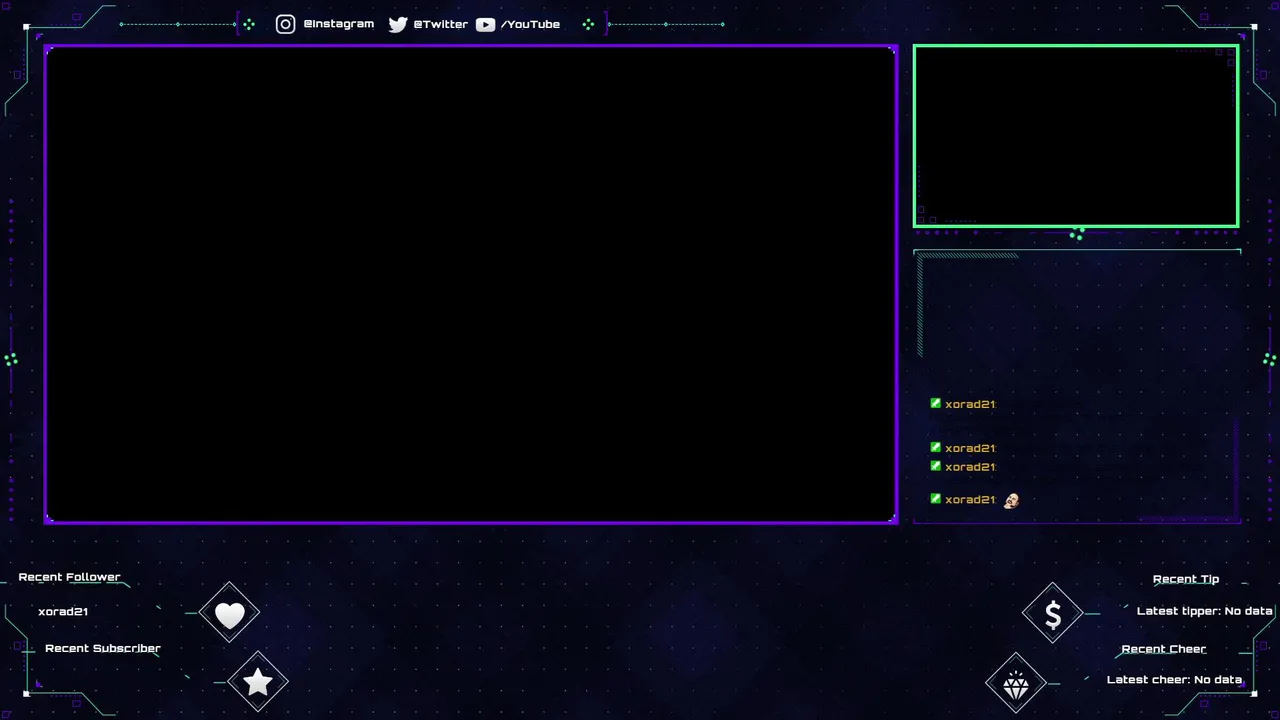This screenshot has width=1280, height=720.
Task: Click the diamond cheer icon
Action: tap(1016, 685)
